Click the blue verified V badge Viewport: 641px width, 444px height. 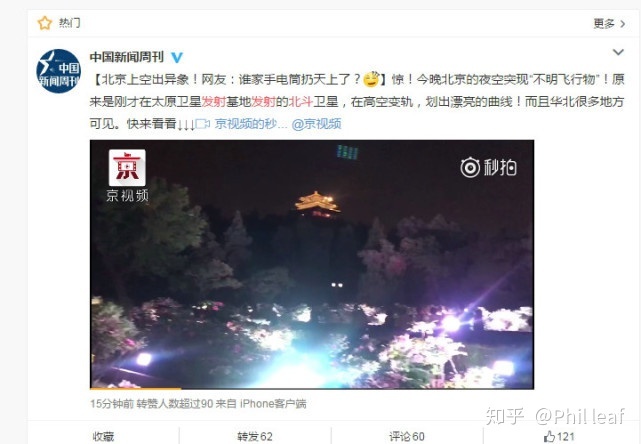click(x=177, y=58)
